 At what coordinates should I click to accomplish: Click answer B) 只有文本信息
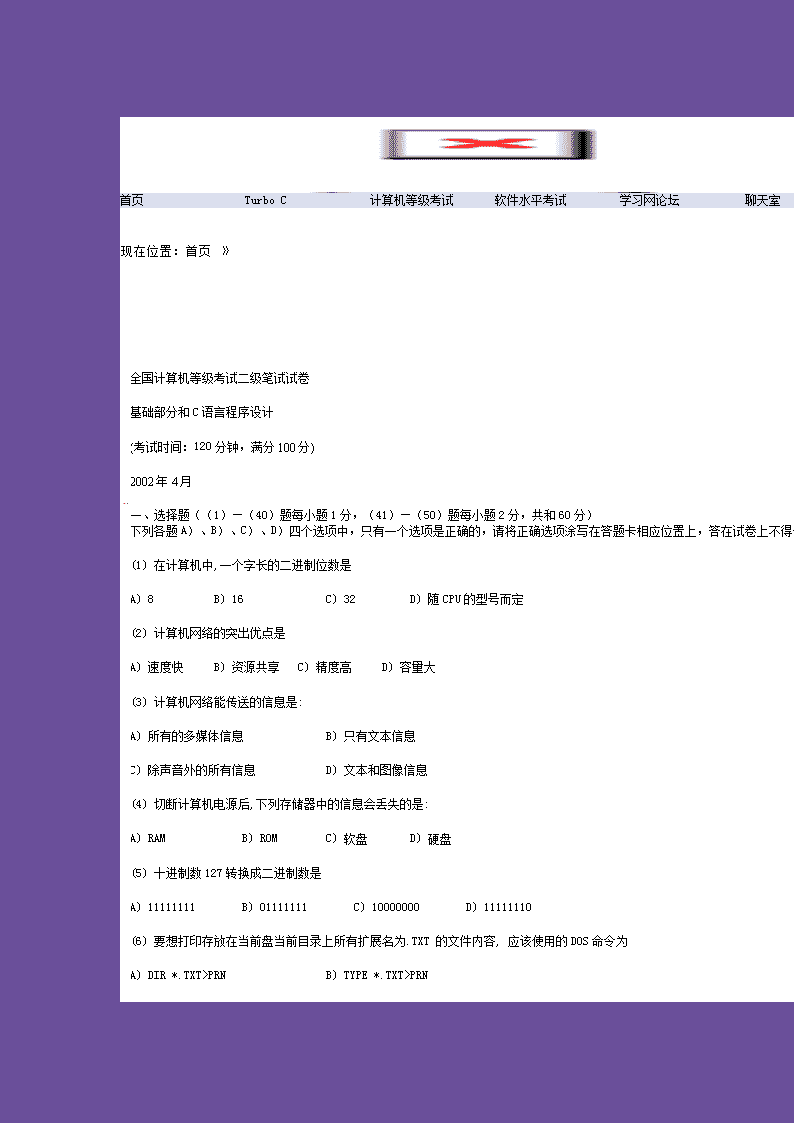coord(370,736)
